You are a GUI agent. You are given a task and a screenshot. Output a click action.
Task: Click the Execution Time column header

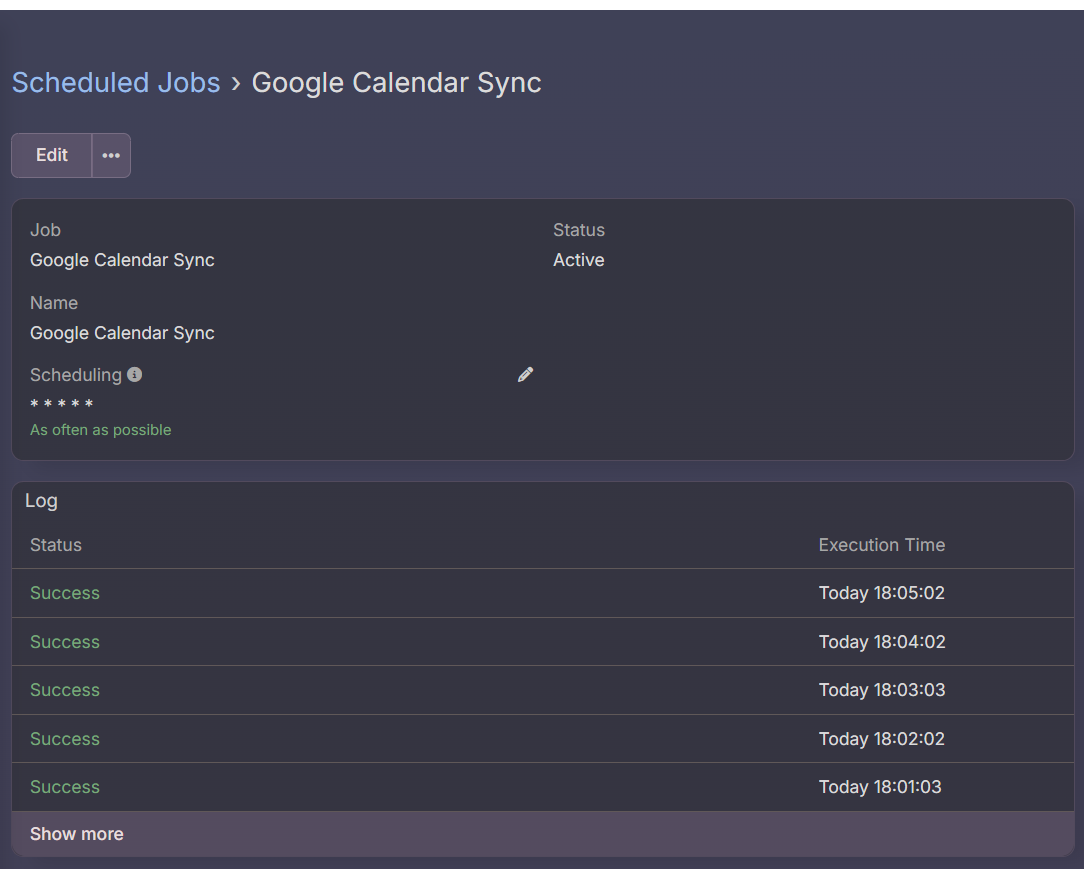(x=881, y=545)
